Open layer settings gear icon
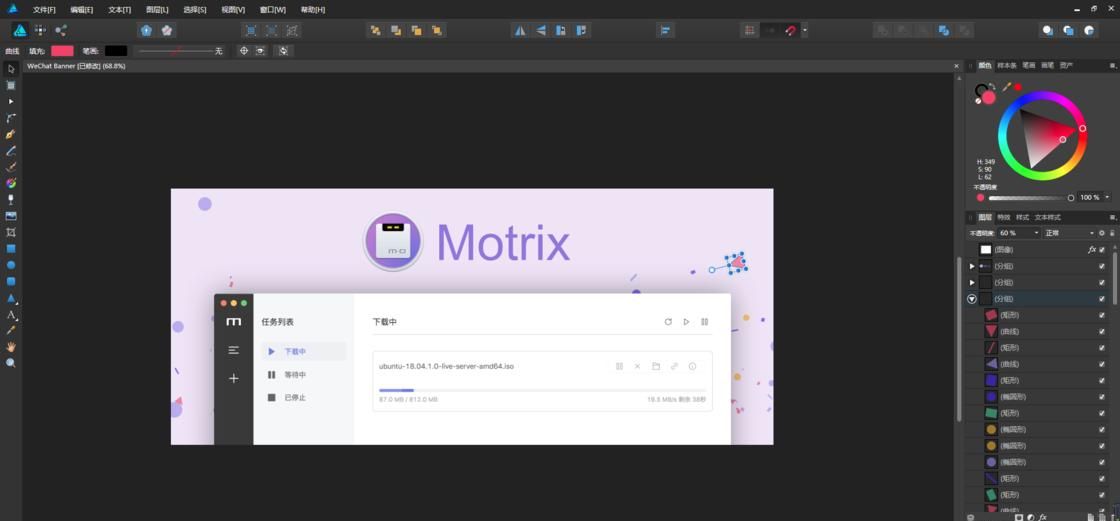Viewport: 1120px width, 521px height. (1101, 233)
